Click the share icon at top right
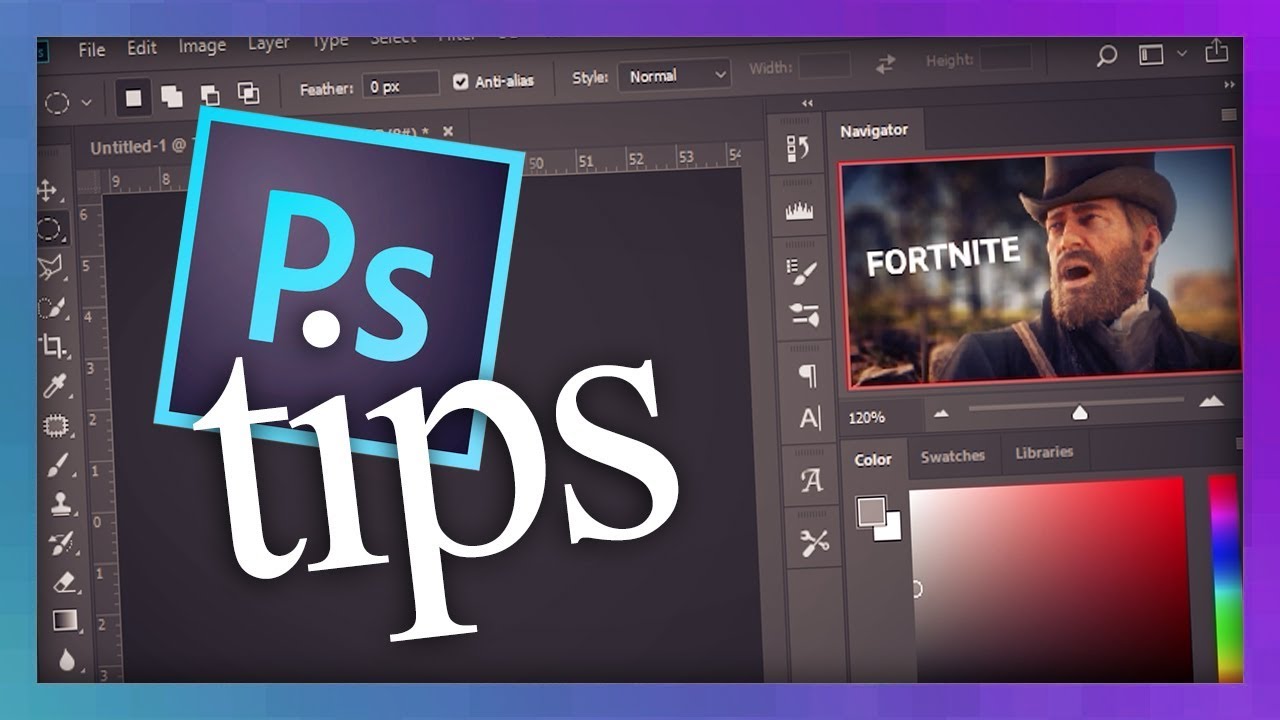The height and width of the screenshot is (720, 1280). [1215, 50]
